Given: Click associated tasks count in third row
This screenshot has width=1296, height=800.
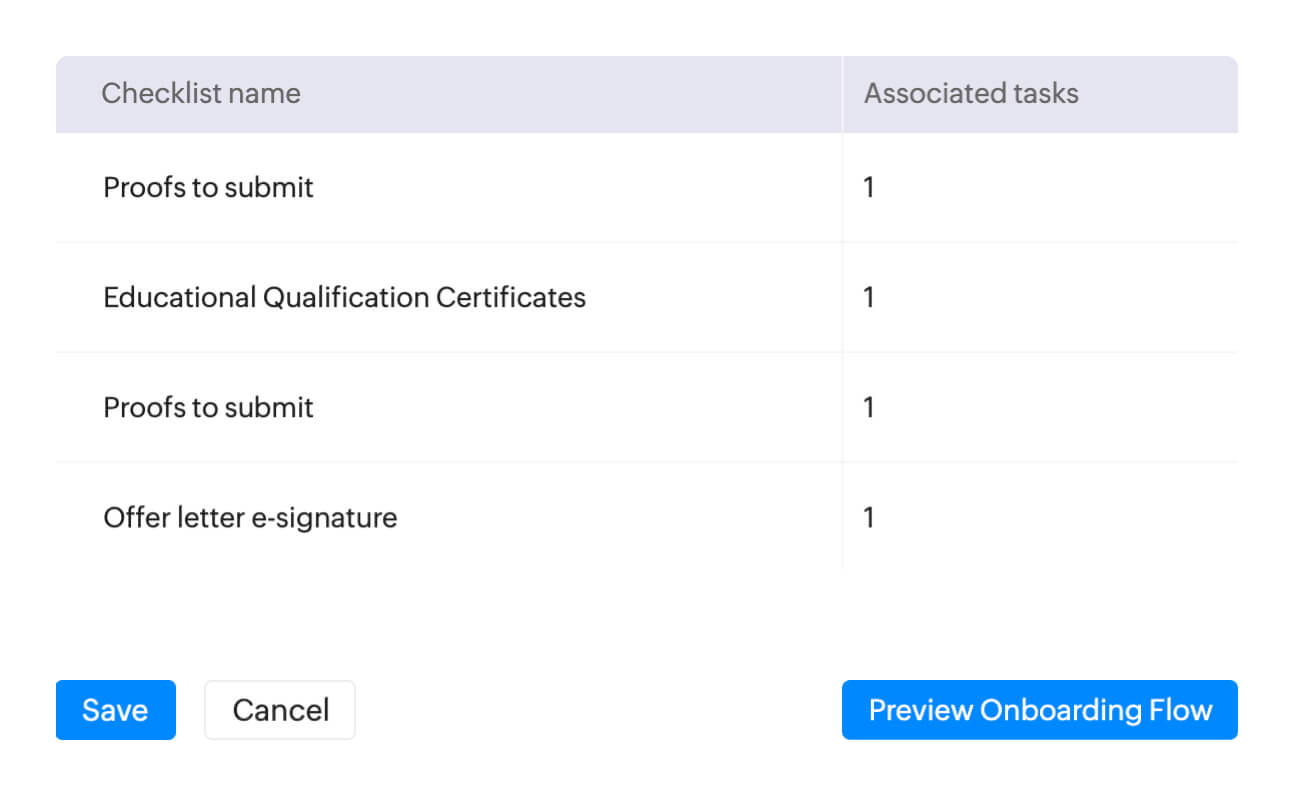Looking at the screenshot, I should (869, 408).
